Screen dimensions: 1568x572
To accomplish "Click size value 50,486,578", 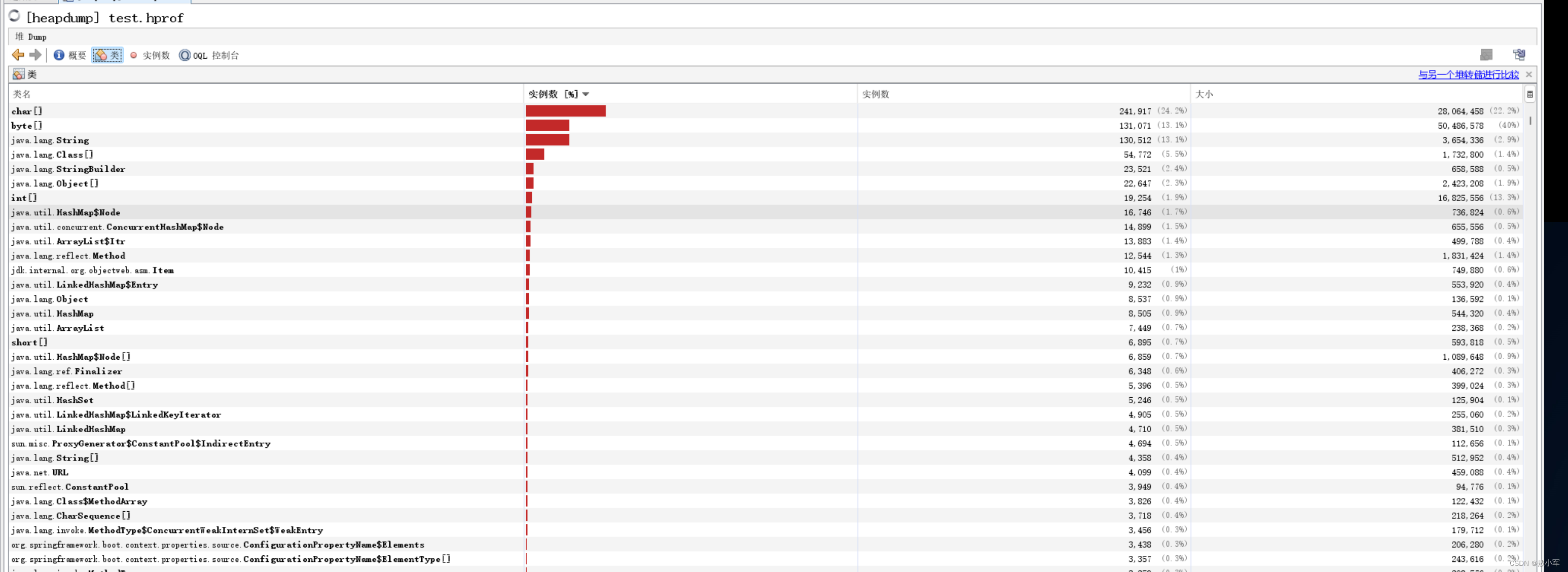I will (1460, 126).
